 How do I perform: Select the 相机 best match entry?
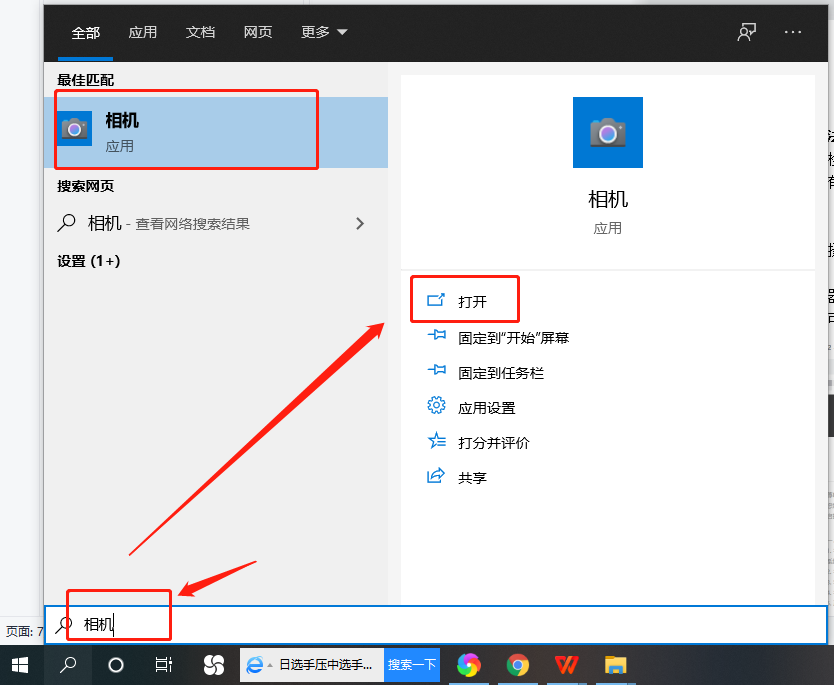click(x=186, y=129)
